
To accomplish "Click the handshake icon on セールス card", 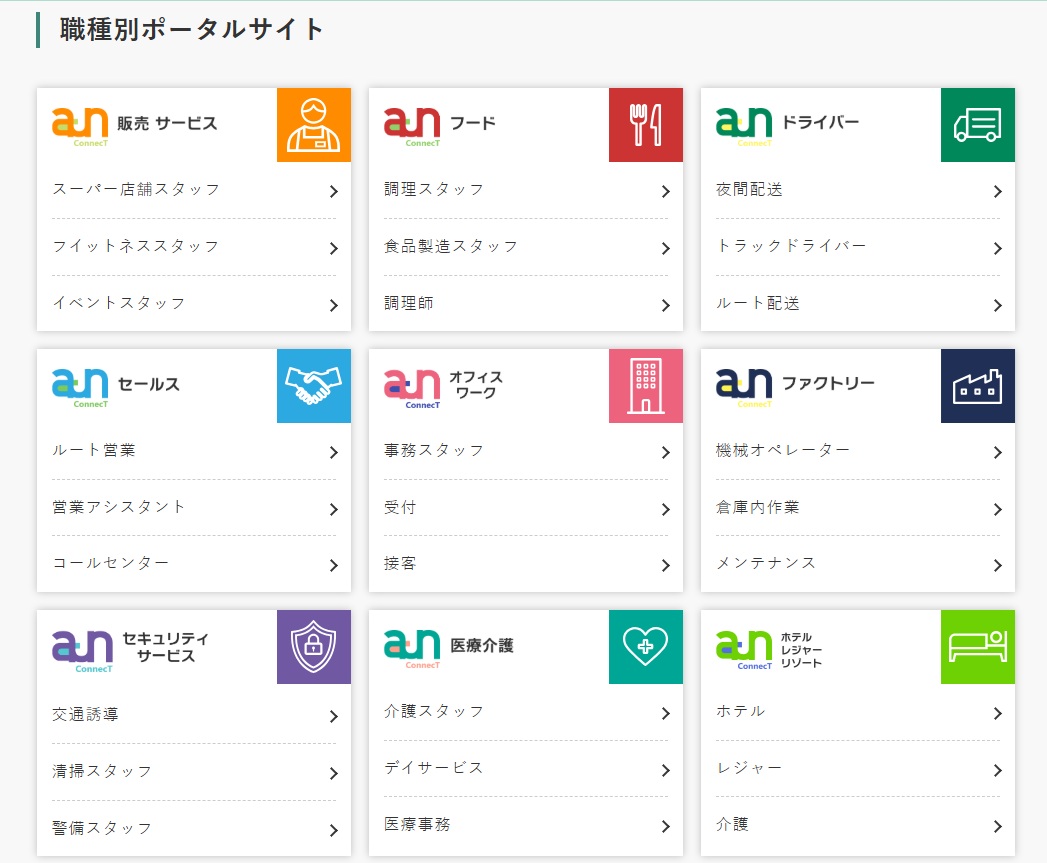I will click(x=313, y=386).
